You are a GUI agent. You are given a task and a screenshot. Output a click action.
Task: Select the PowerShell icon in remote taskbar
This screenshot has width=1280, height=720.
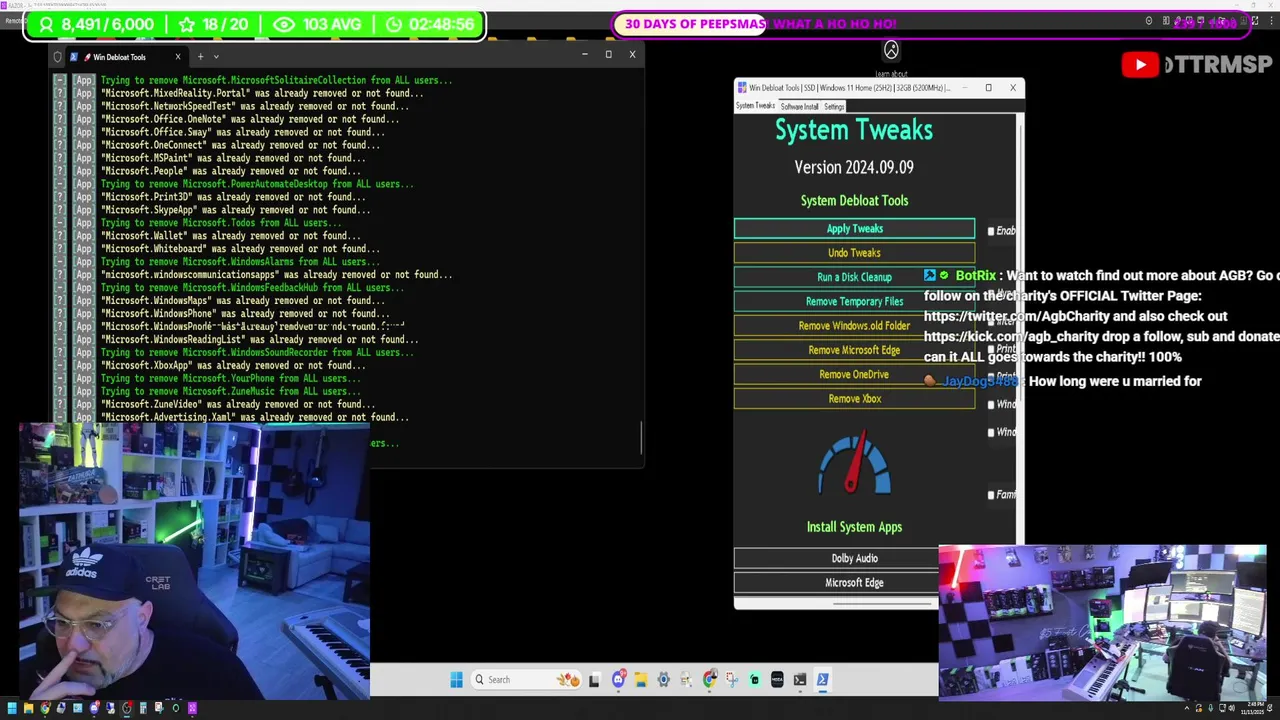coord(823,679)
